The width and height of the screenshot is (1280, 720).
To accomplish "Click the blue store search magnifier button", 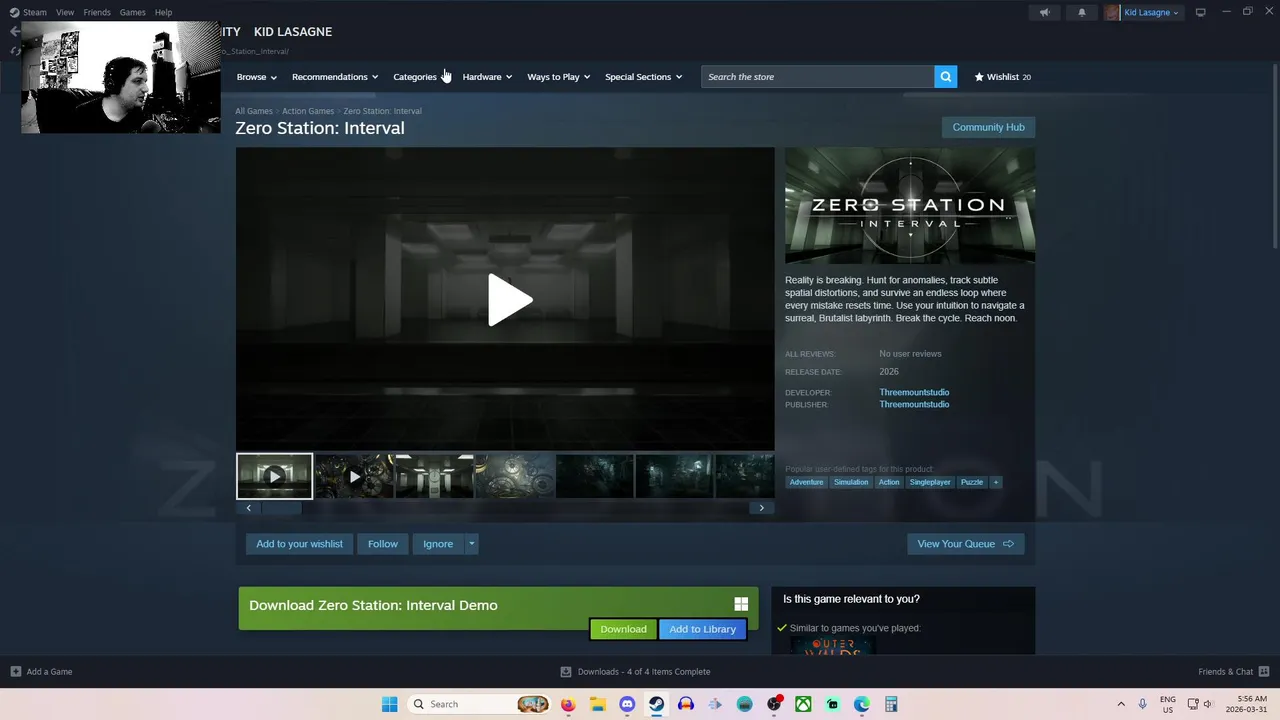I will coord(945,77).
